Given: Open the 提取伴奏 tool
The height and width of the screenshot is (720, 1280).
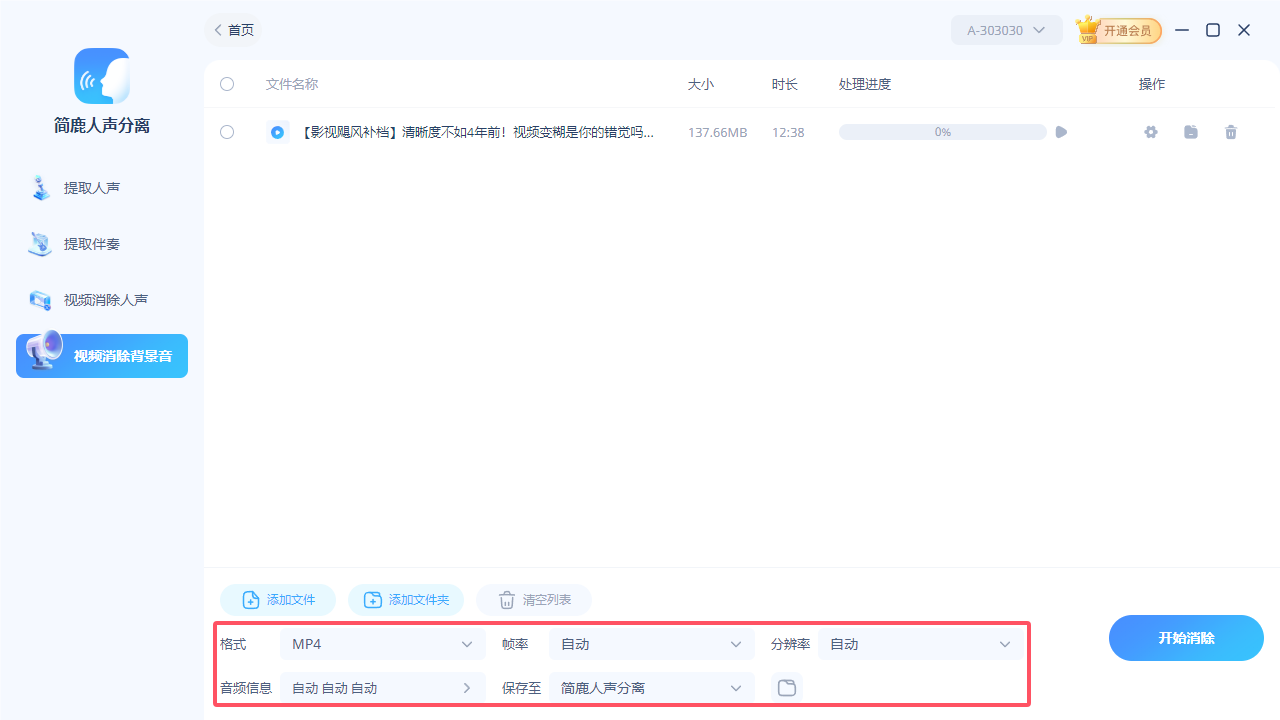Looking at the screenshot, I should coord(101,244).
